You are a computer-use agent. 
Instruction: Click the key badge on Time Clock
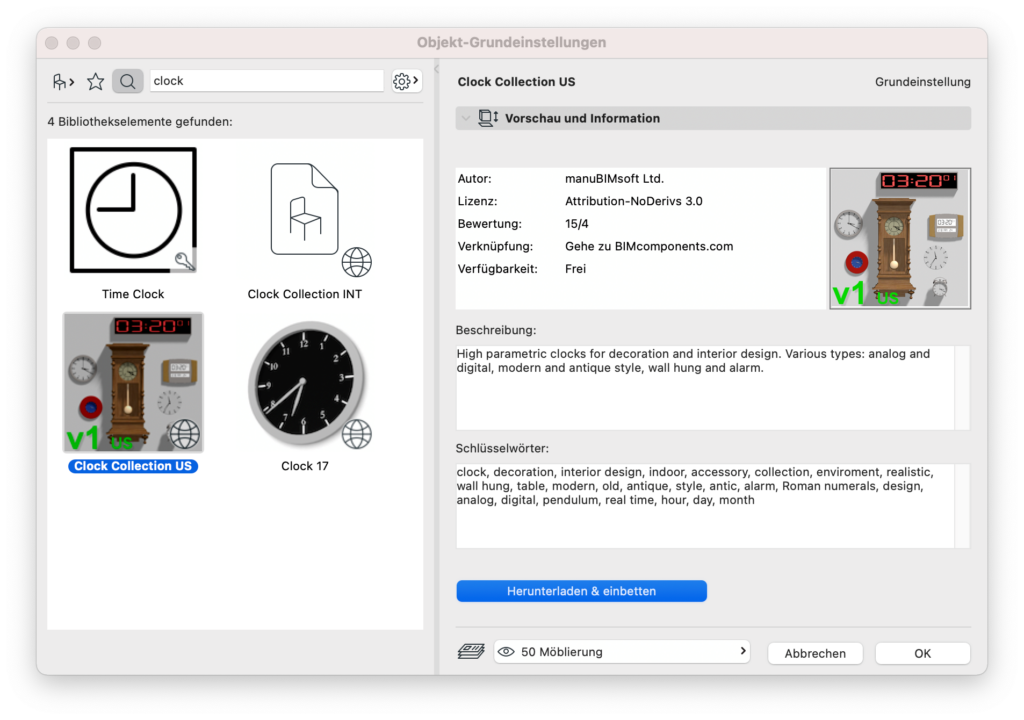pos(185,261)
